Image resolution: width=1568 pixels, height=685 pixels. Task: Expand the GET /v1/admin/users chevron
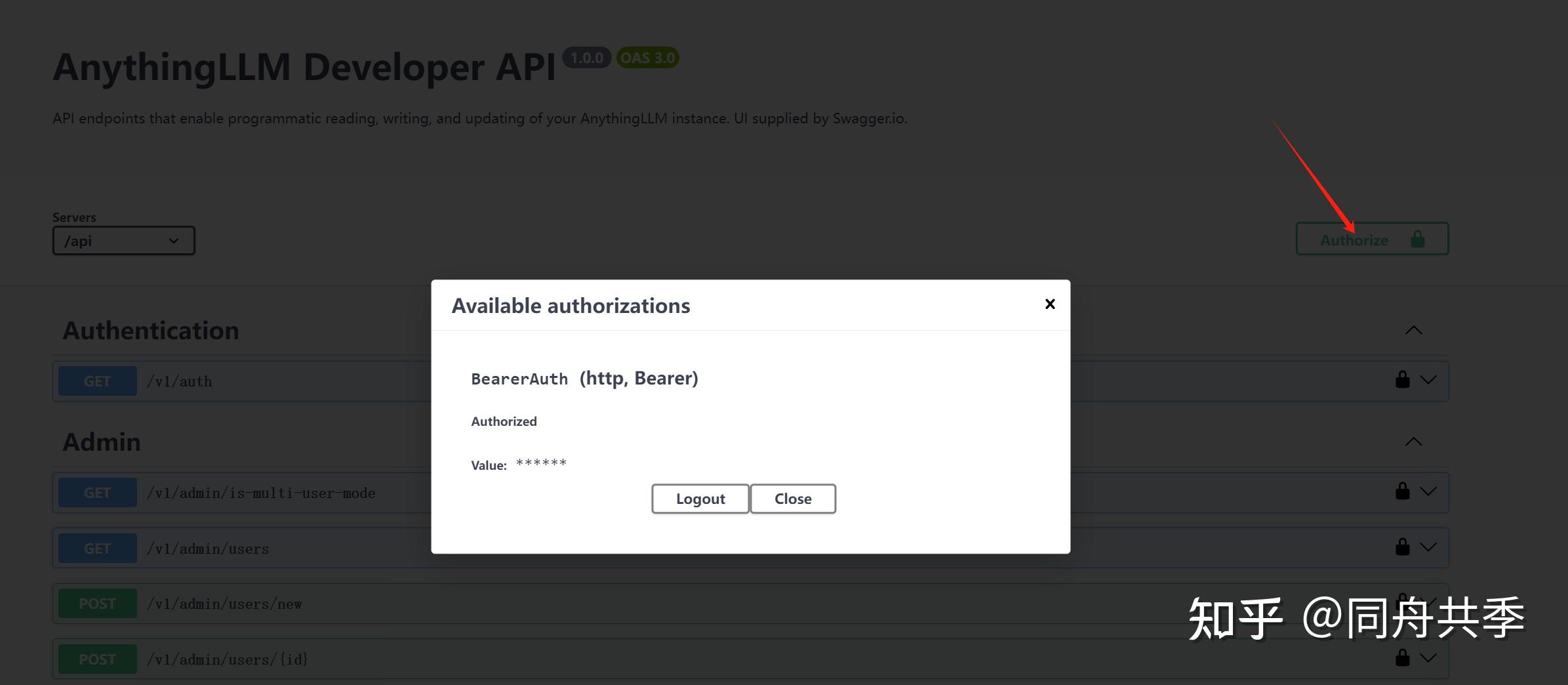point(1428,547)
